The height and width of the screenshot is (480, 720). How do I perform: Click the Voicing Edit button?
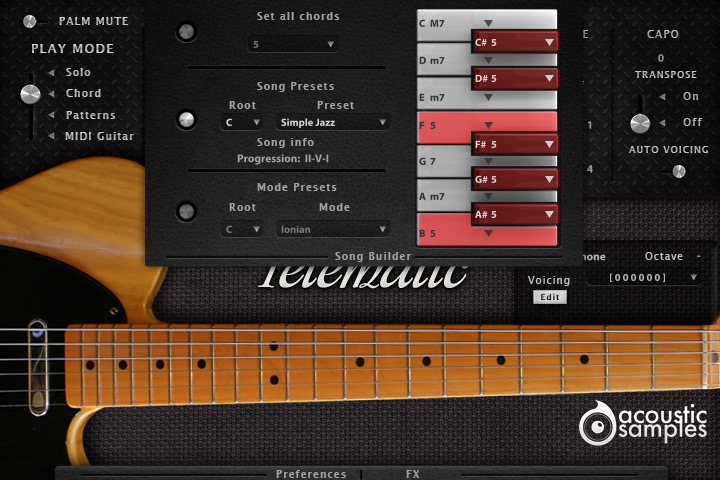pos(550,297)
